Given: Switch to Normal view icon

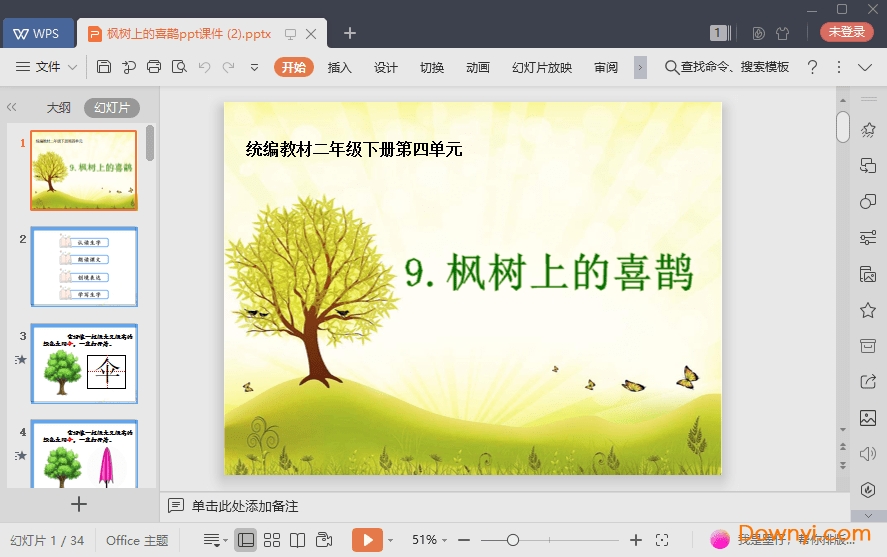Looking at the screenshot, I should pyautogui.click(x=246, y=540).
